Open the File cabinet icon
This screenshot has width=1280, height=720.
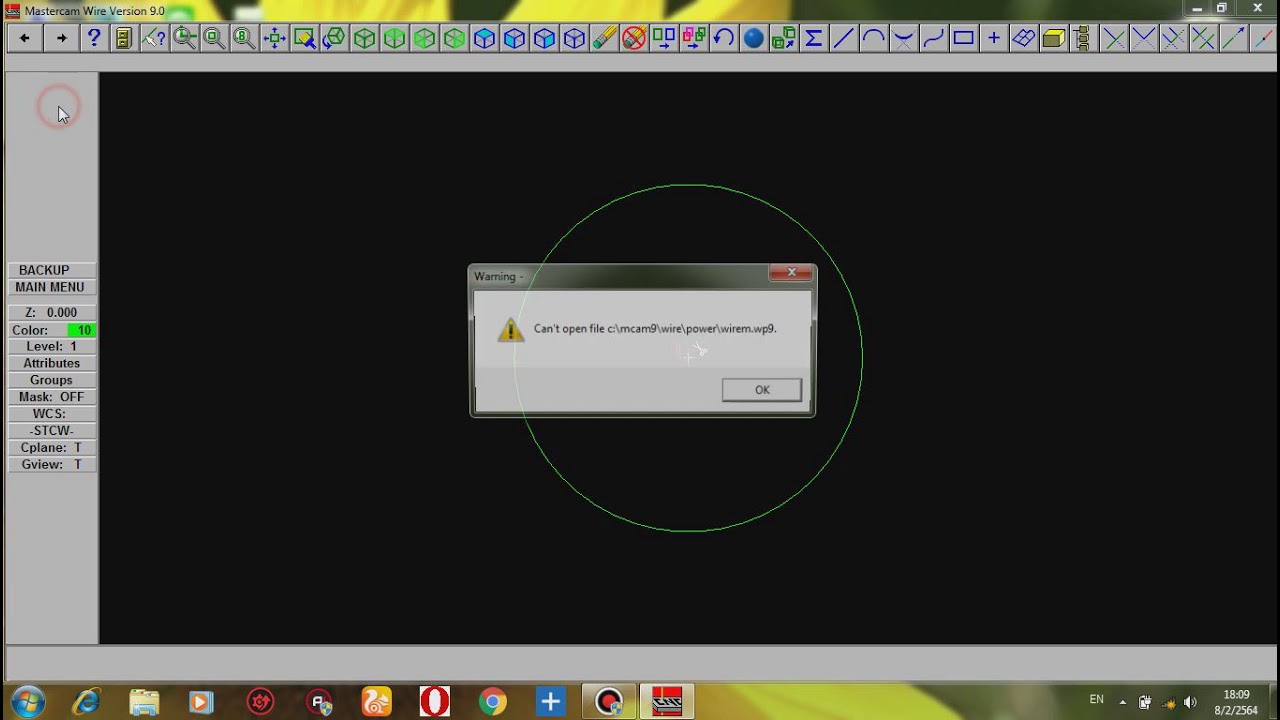(x=123, y=38)
